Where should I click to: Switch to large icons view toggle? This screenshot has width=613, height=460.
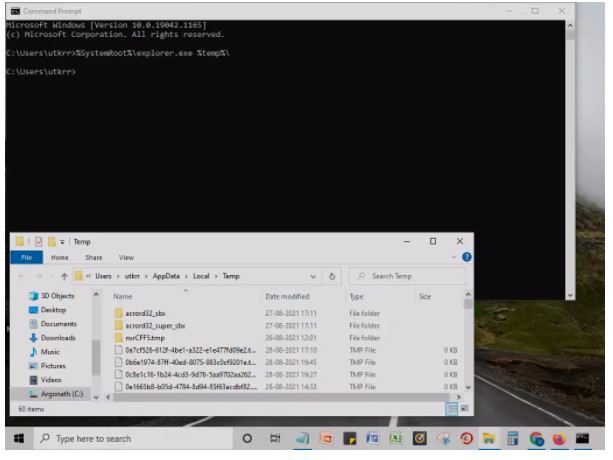tap(462, 409)
